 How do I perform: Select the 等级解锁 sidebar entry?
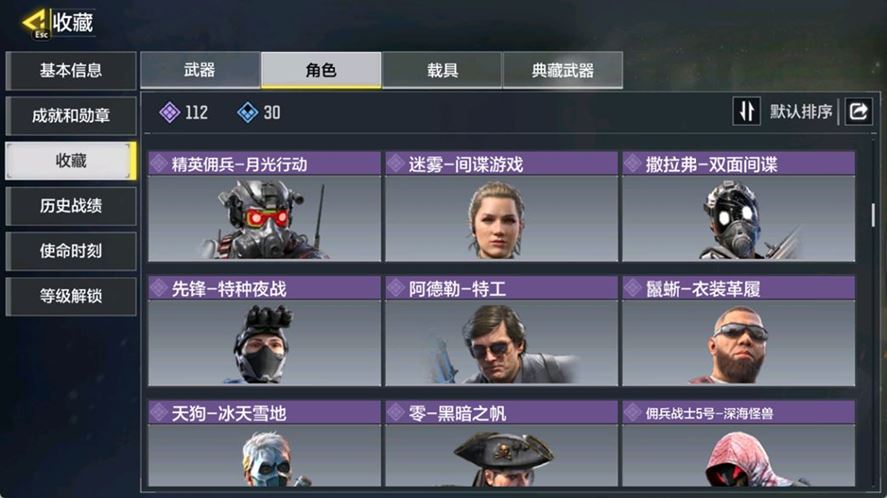[x=71, y=296]
